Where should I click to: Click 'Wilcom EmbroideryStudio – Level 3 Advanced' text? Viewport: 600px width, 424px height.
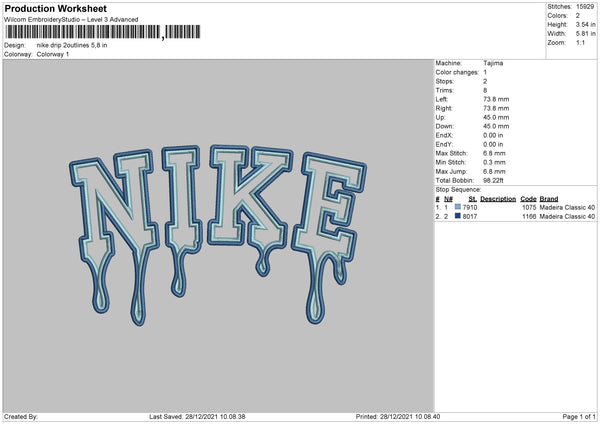pos(71,20)
